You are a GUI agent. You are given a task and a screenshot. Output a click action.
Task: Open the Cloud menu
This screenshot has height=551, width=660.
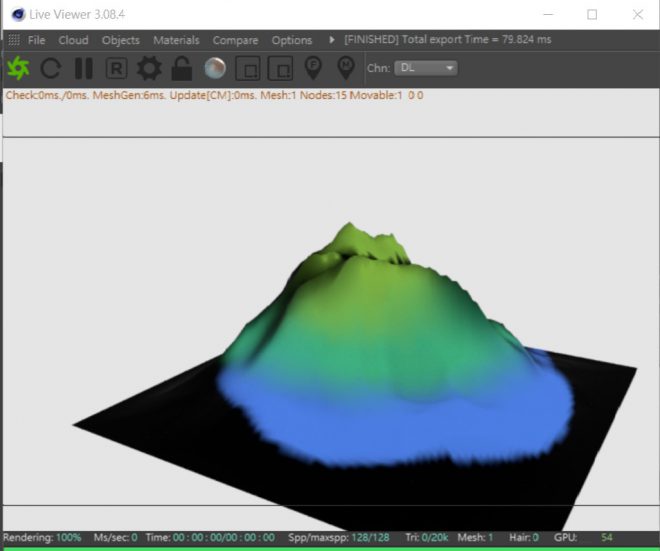[x=73, y=40]
